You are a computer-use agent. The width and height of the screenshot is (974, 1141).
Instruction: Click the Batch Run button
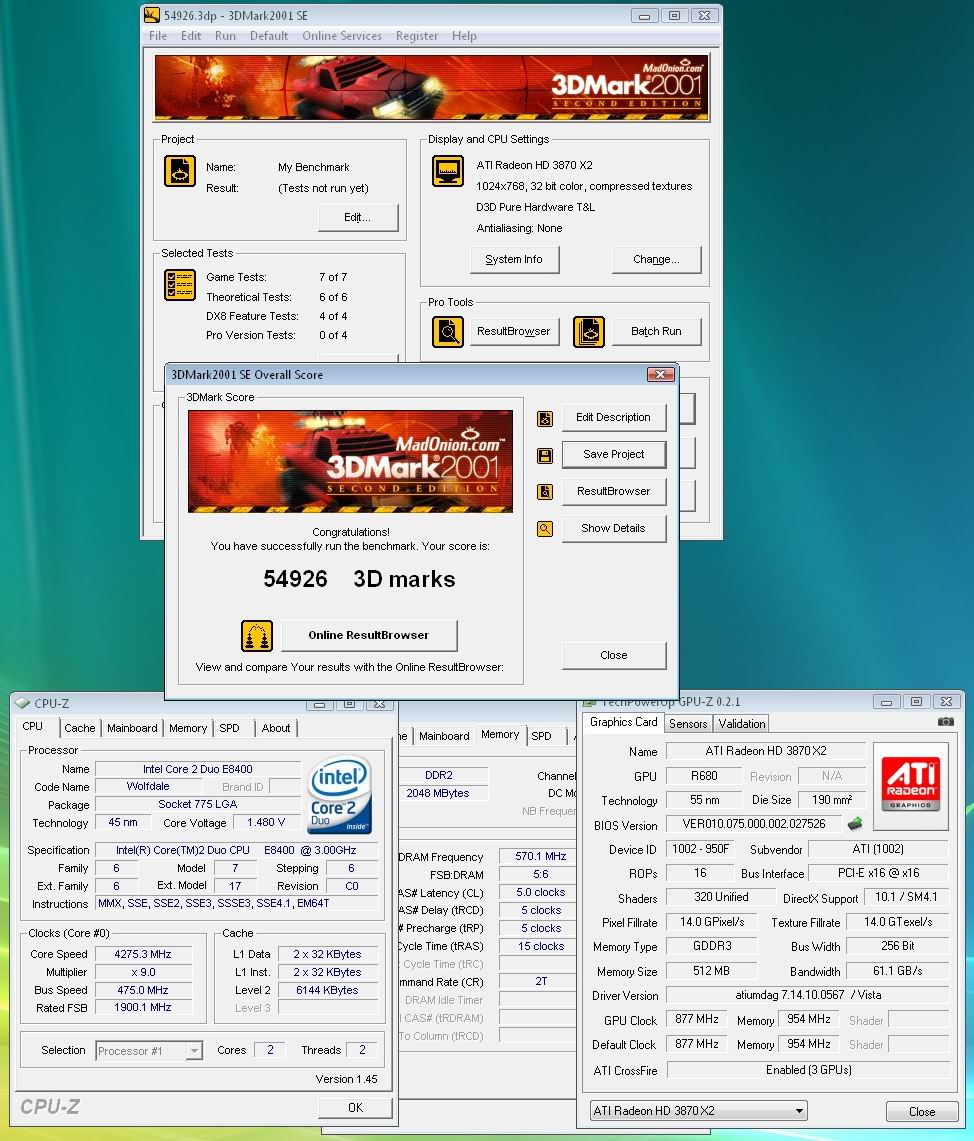pyautogui.click(x=656, y=331)
